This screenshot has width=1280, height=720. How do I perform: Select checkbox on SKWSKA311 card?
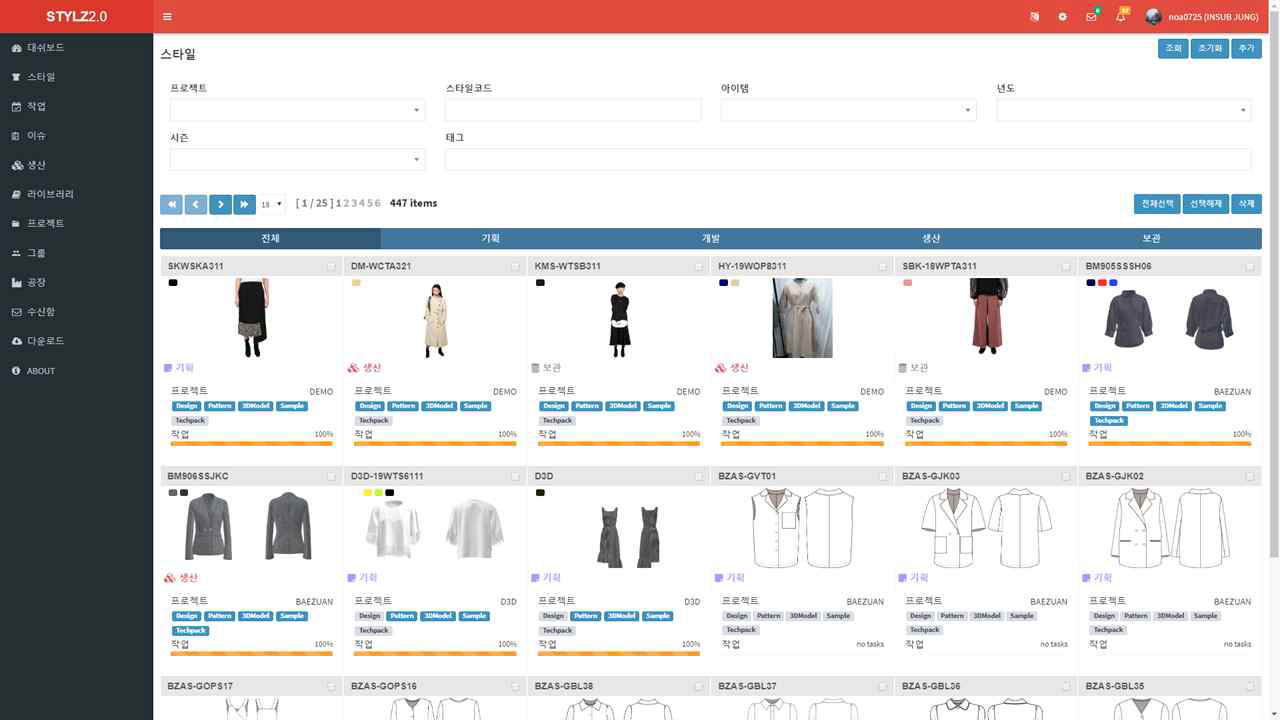click(332, 267)
